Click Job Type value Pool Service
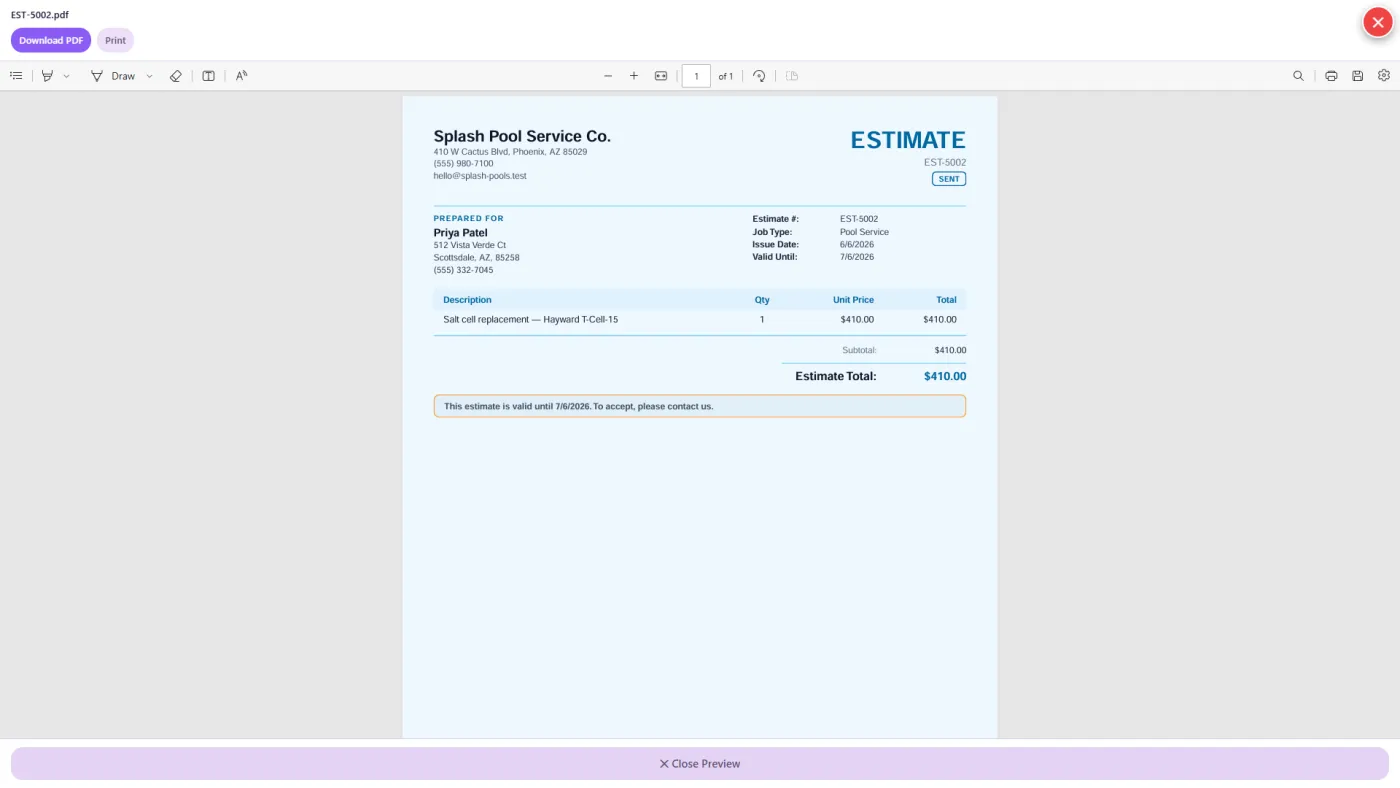 pyautogui.click(x=864, y=232)
